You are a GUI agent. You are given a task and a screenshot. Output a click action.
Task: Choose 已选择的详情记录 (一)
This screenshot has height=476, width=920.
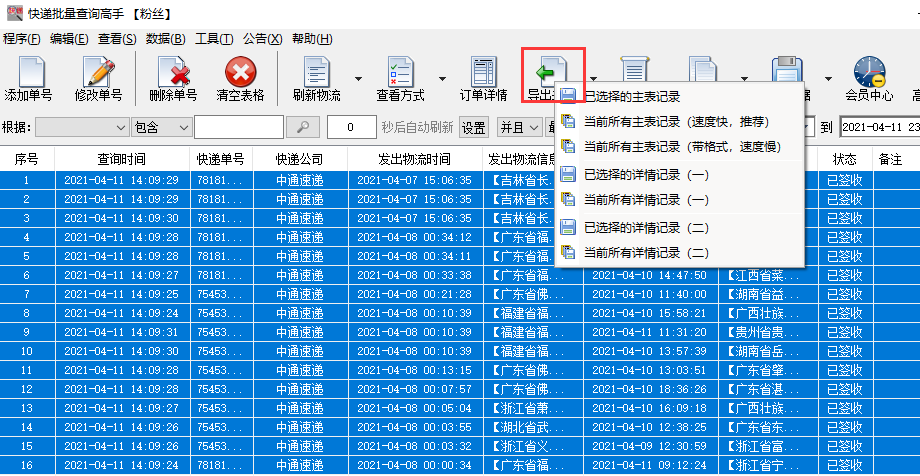click(x=679, y=174)
